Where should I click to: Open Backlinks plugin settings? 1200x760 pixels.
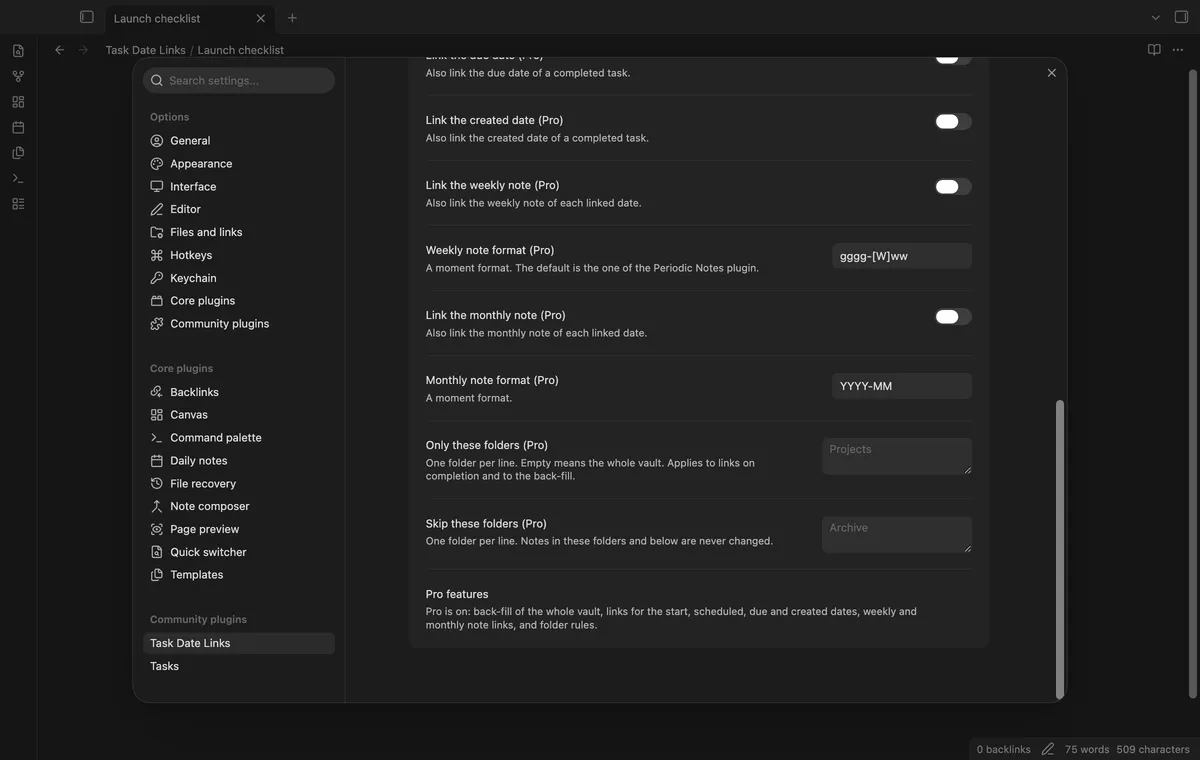click(239, 392)
